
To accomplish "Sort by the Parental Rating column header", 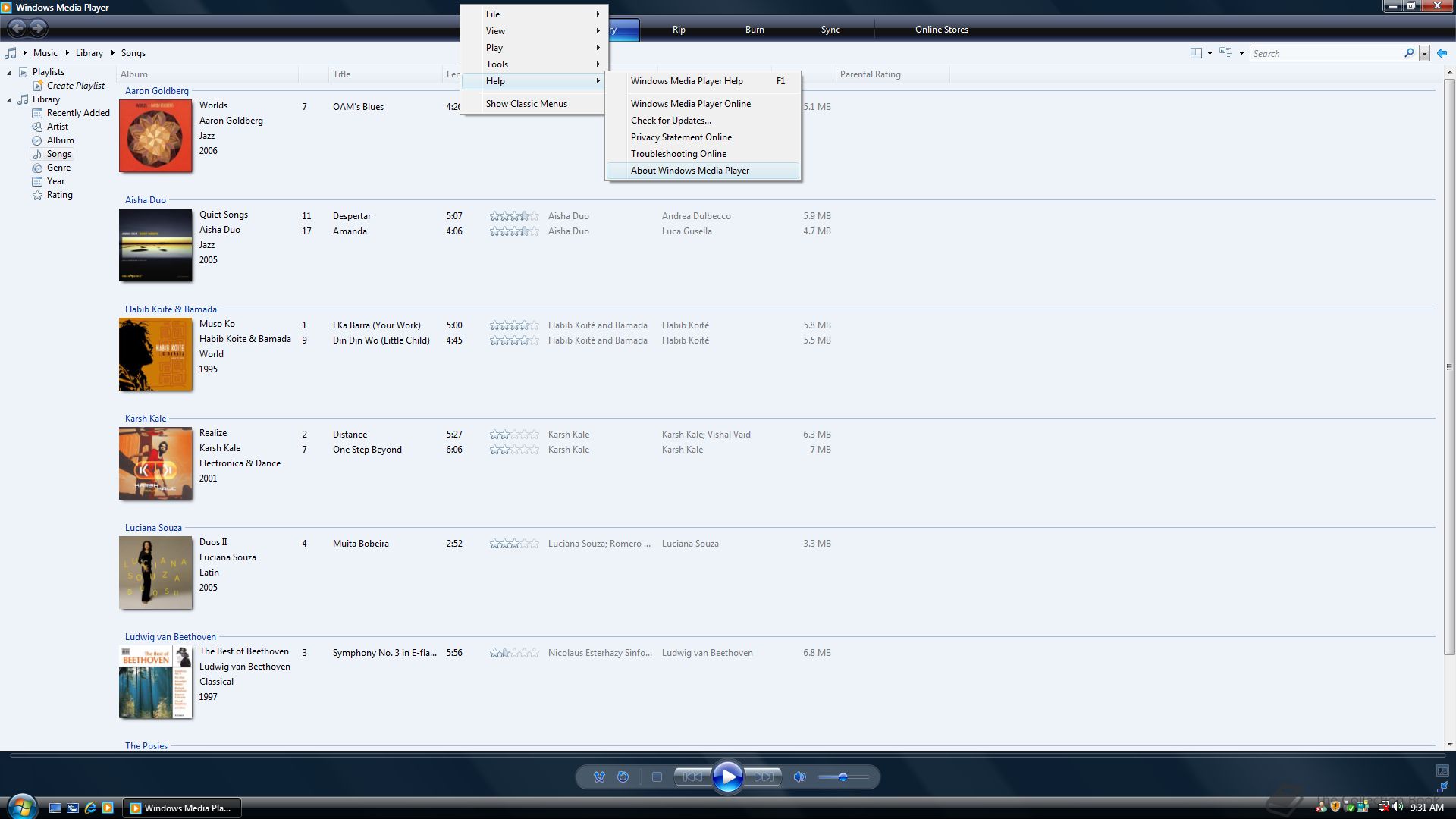I will pyautogui.click(x=893, y=74).
